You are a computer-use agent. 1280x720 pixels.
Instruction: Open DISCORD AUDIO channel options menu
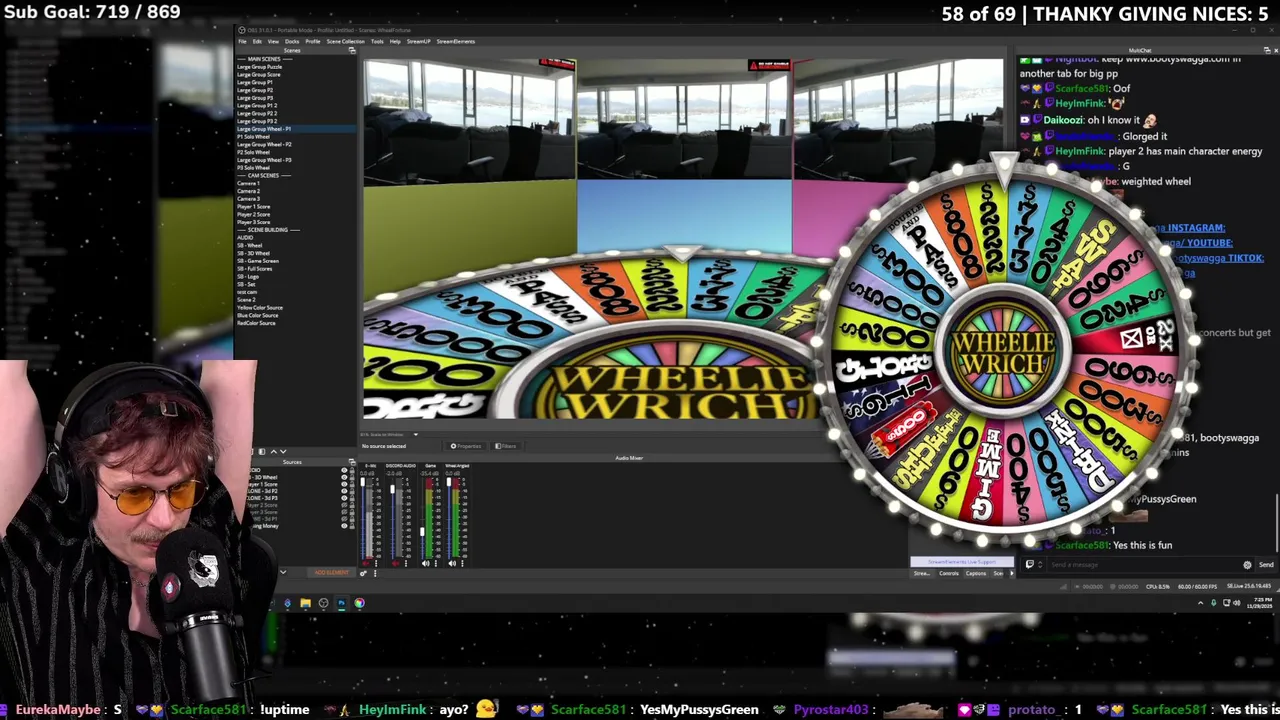(406, 563)
